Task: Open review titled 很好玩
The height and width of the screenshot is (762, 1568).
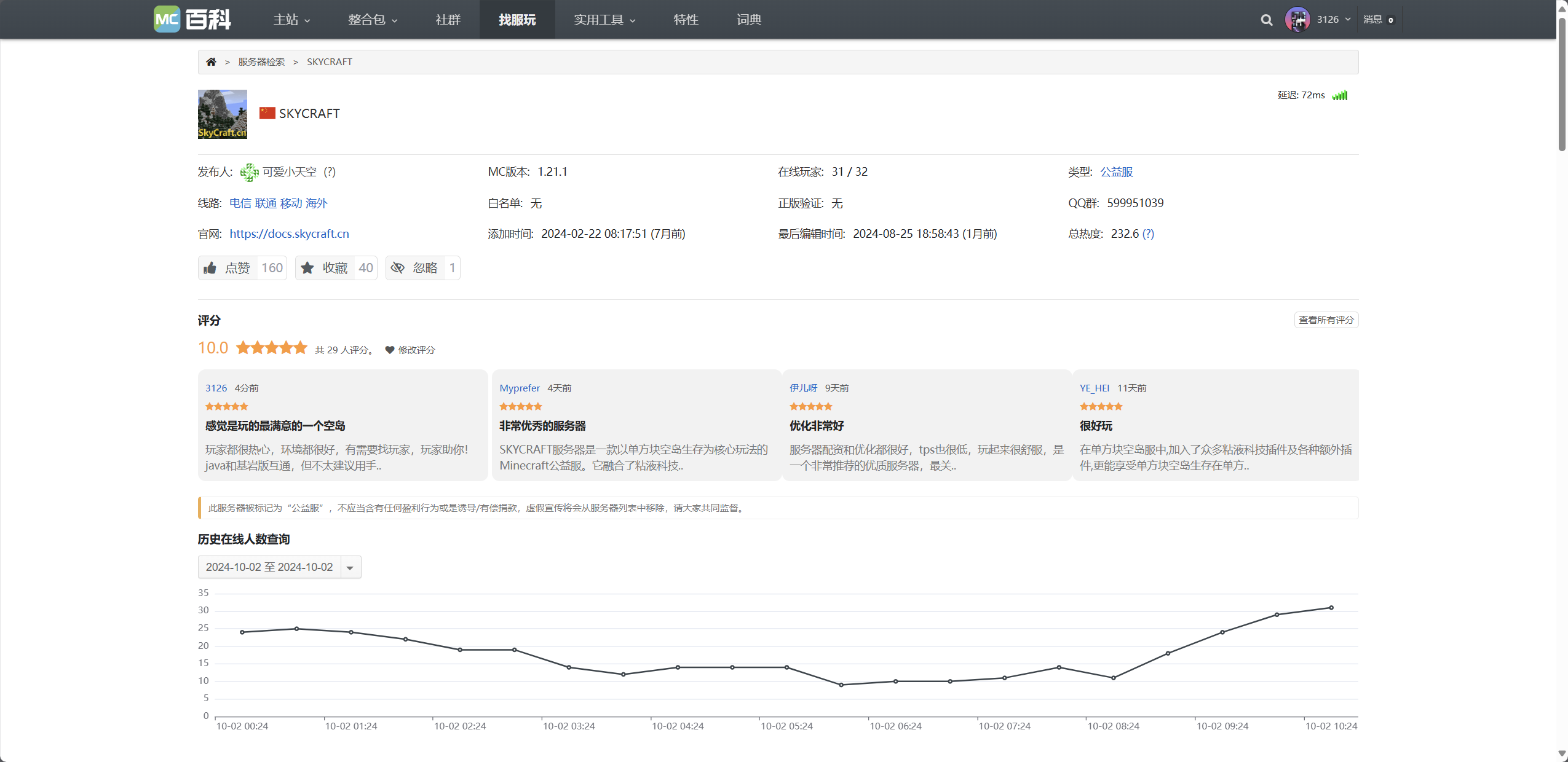Action: tap(1096, 426)
